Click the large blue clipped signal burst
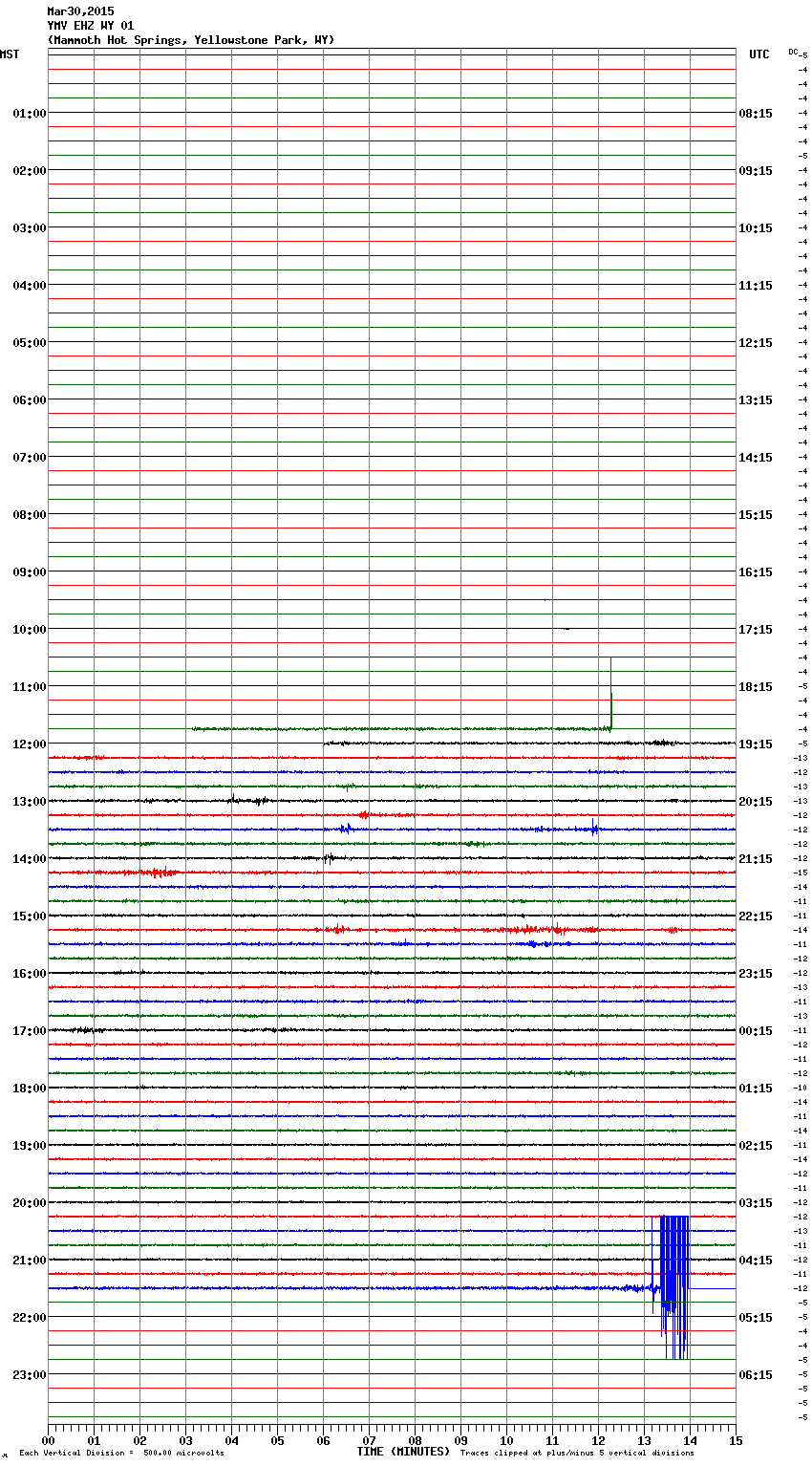The height and width of the screenshot is (1466, 812). pos(674,1281)
